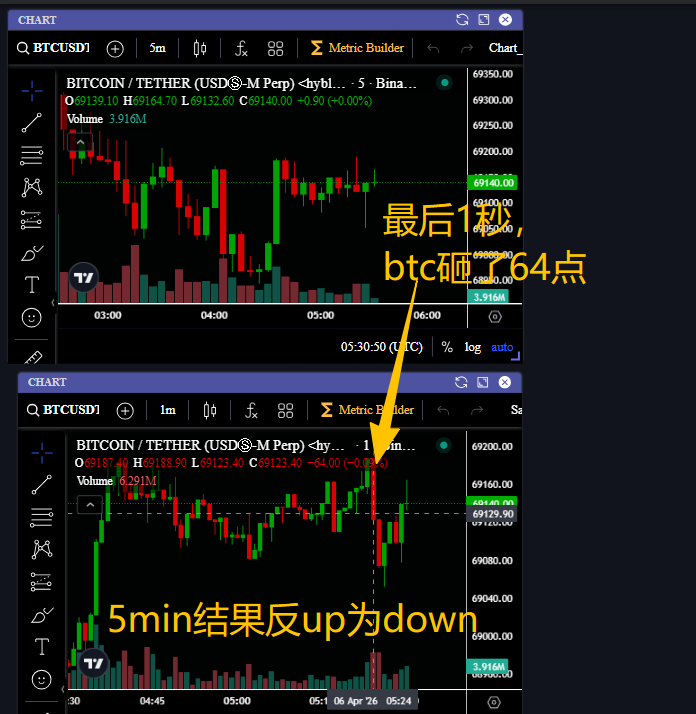Open candle chart style in top chart
The width and height of the screenshot is (696, 714).
tap(200, 48)
